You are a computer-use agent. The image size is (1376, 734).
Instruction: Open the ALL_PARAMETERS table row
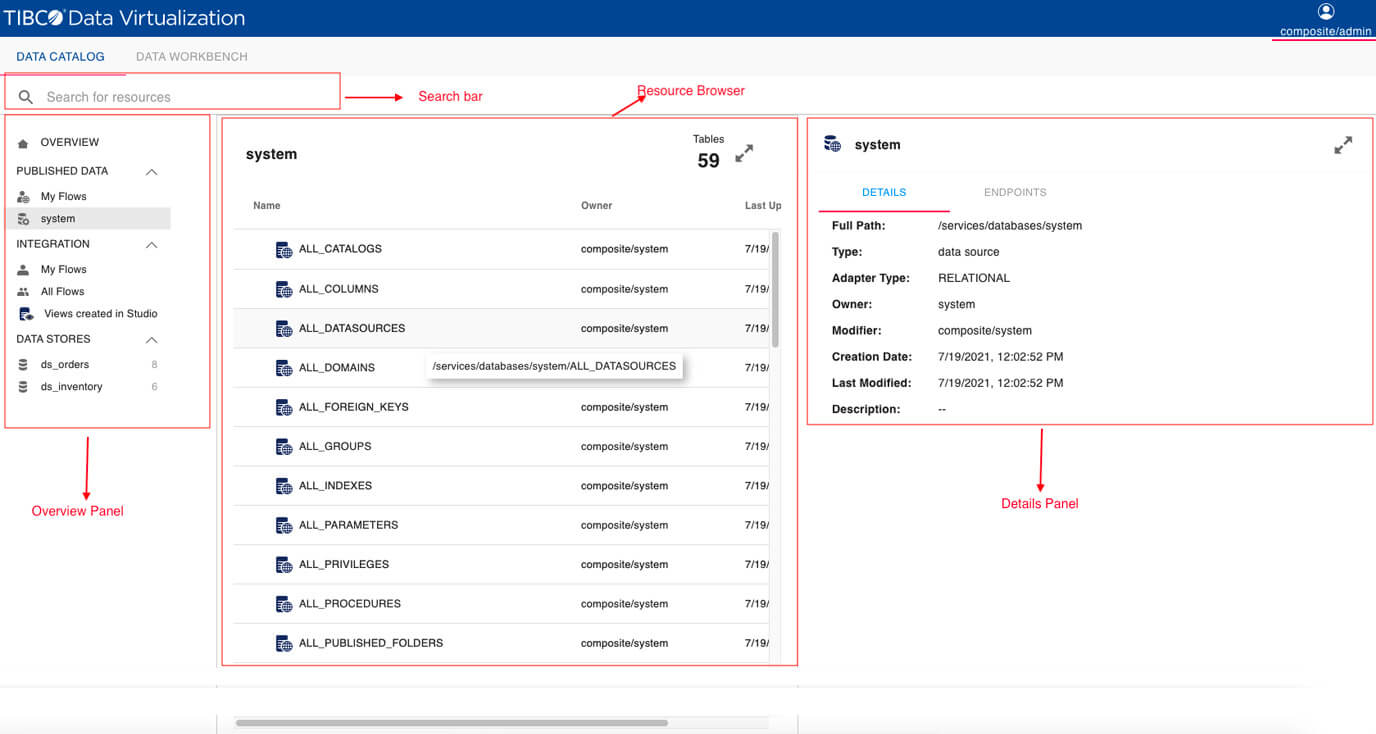tap(502, 525)
